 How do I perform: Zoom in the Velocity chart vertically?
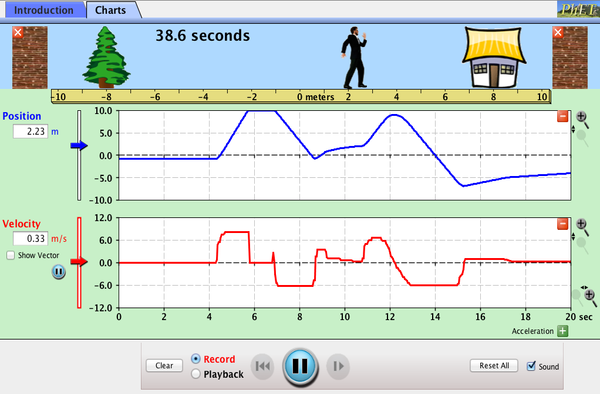[582, 226]
